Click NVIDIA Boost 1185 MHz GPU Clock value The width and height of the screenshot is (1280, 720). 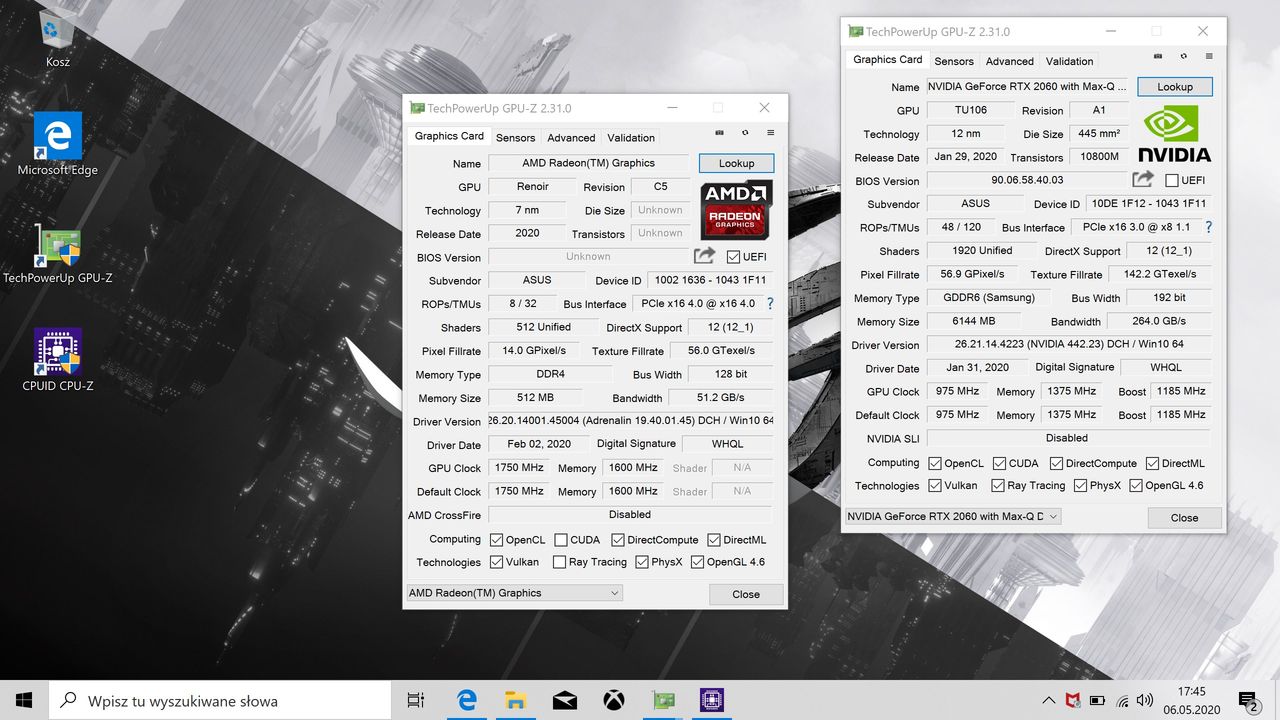[x=1181, y=391]
